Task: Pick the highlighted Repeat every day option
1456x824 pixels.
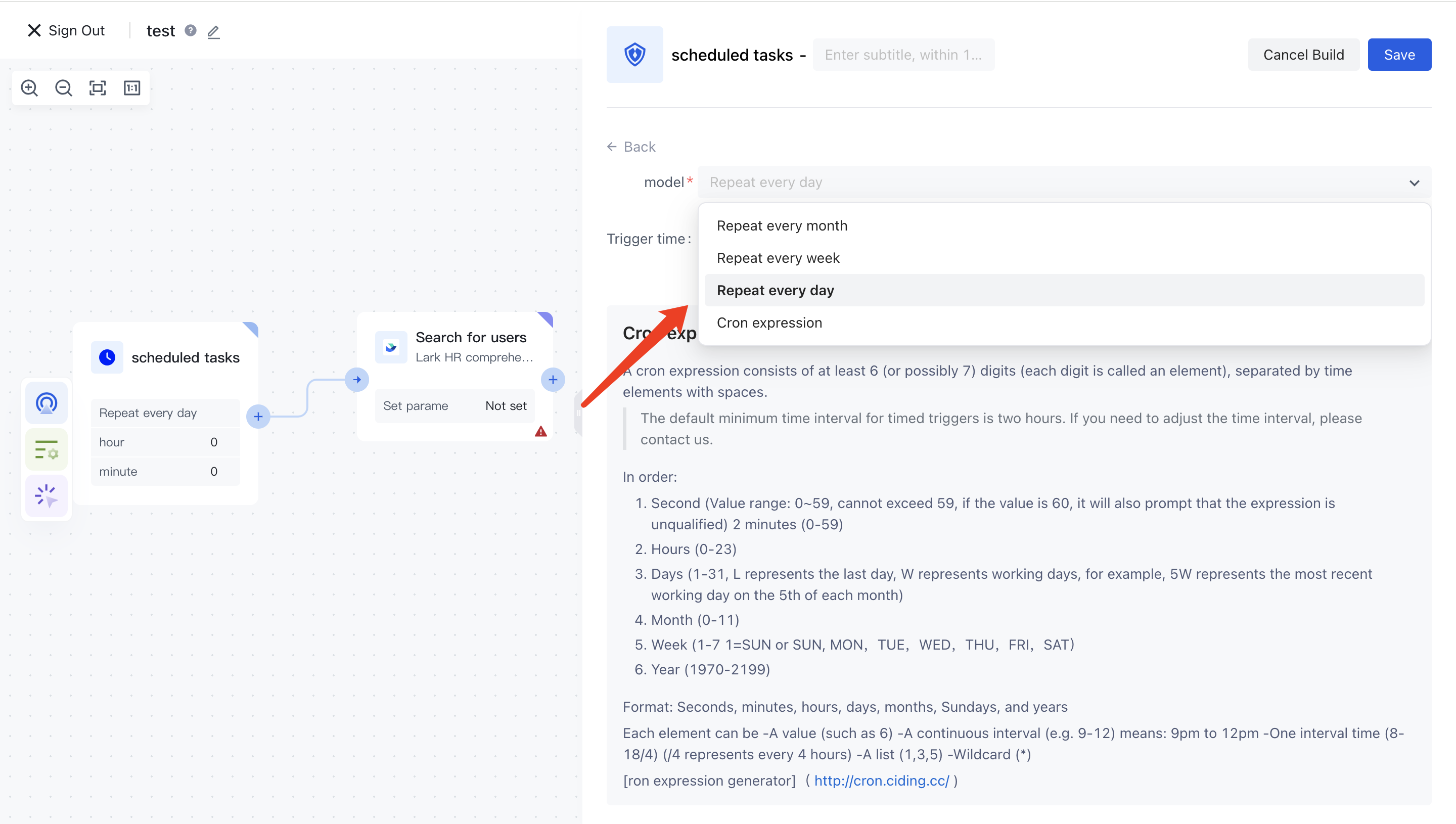Action: tap(775, 290)
